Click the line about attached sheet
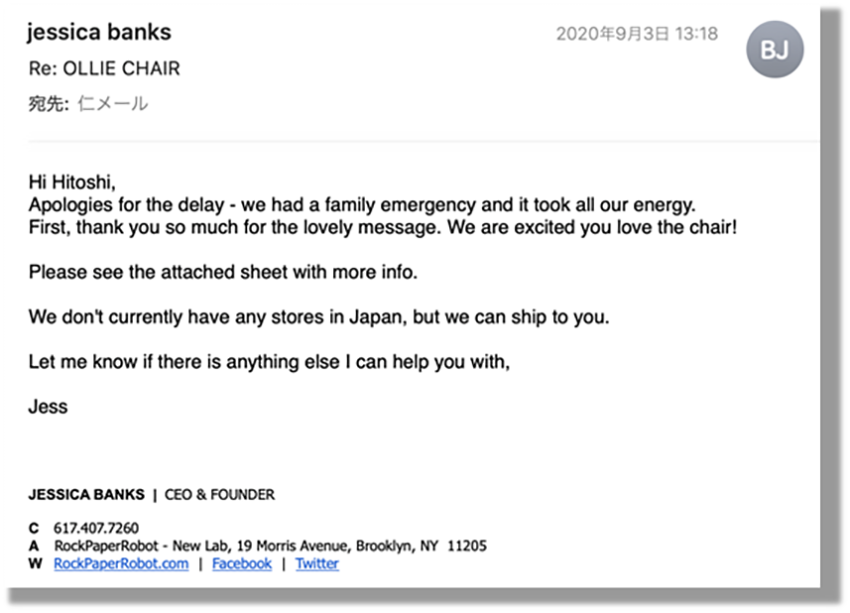 tap(223, 272)
